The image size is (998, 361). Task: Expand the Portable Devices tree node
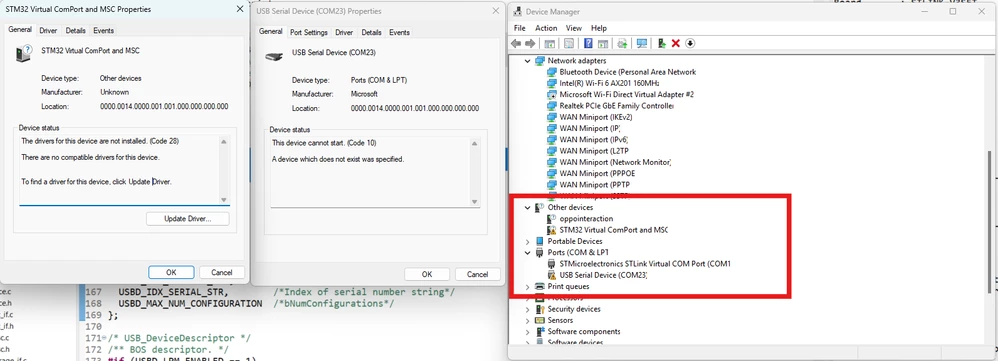point(527,241)
